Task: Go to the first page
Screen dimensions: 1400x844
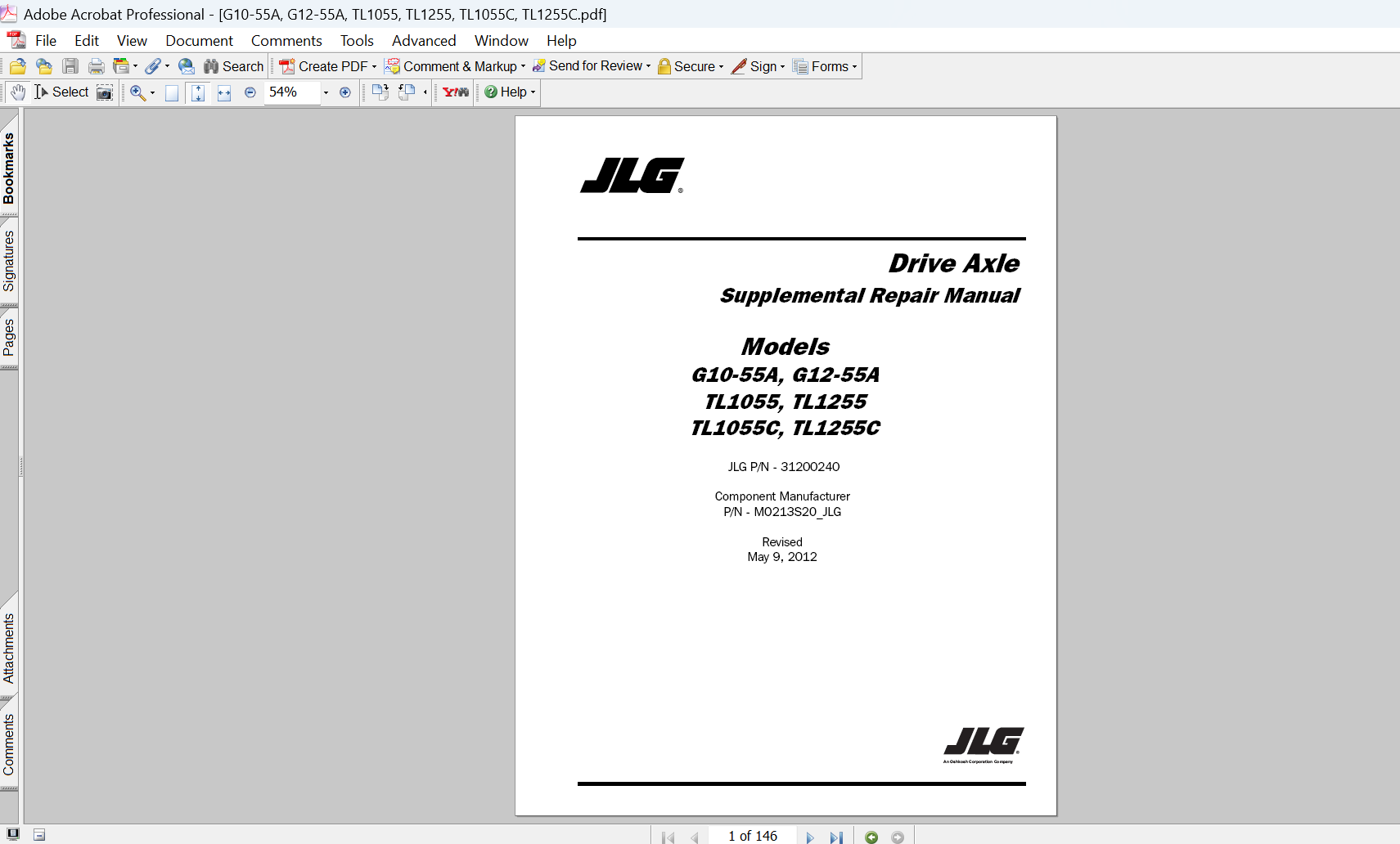Action: coord(668,837)
